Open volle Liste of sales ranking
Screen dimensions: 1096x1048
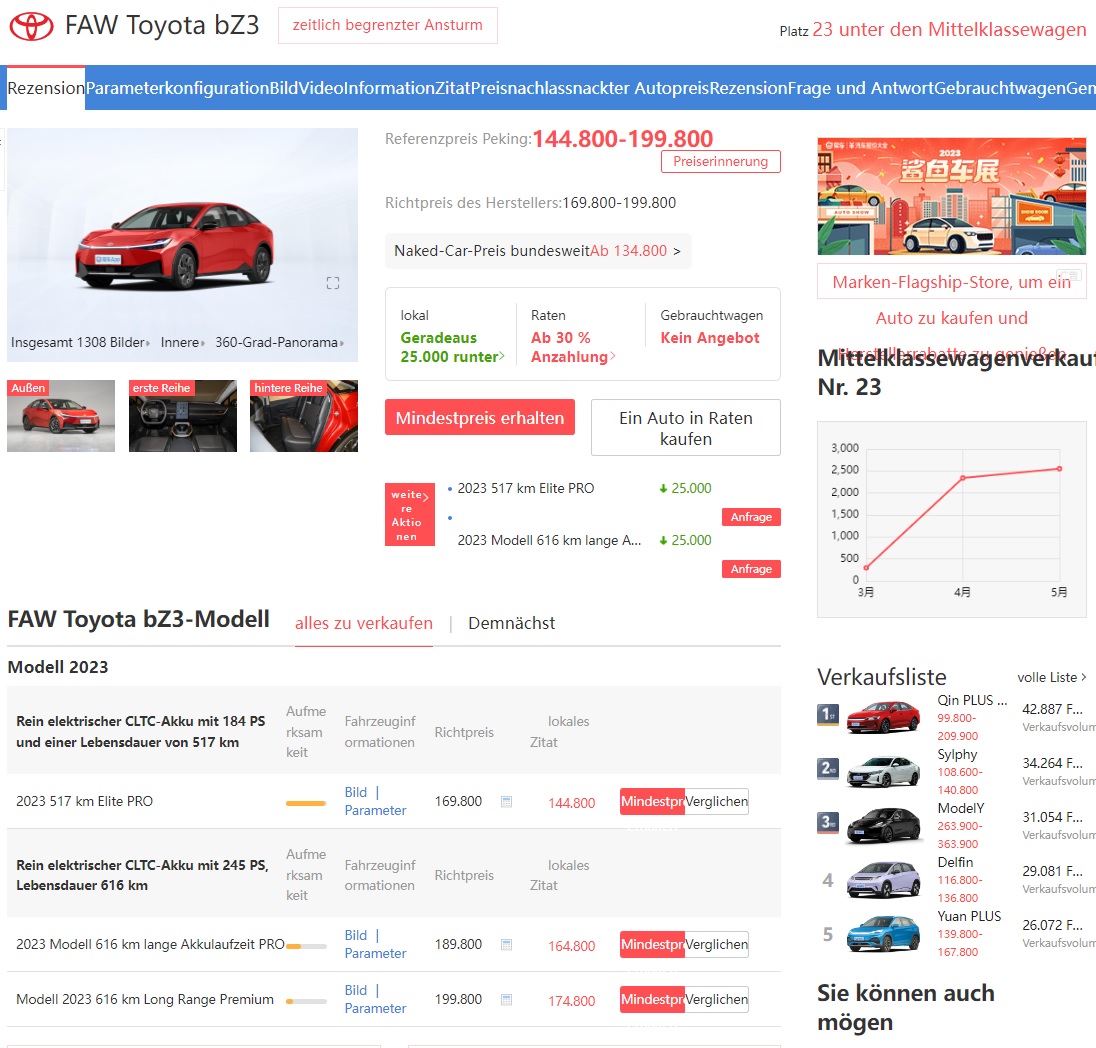1052,677
